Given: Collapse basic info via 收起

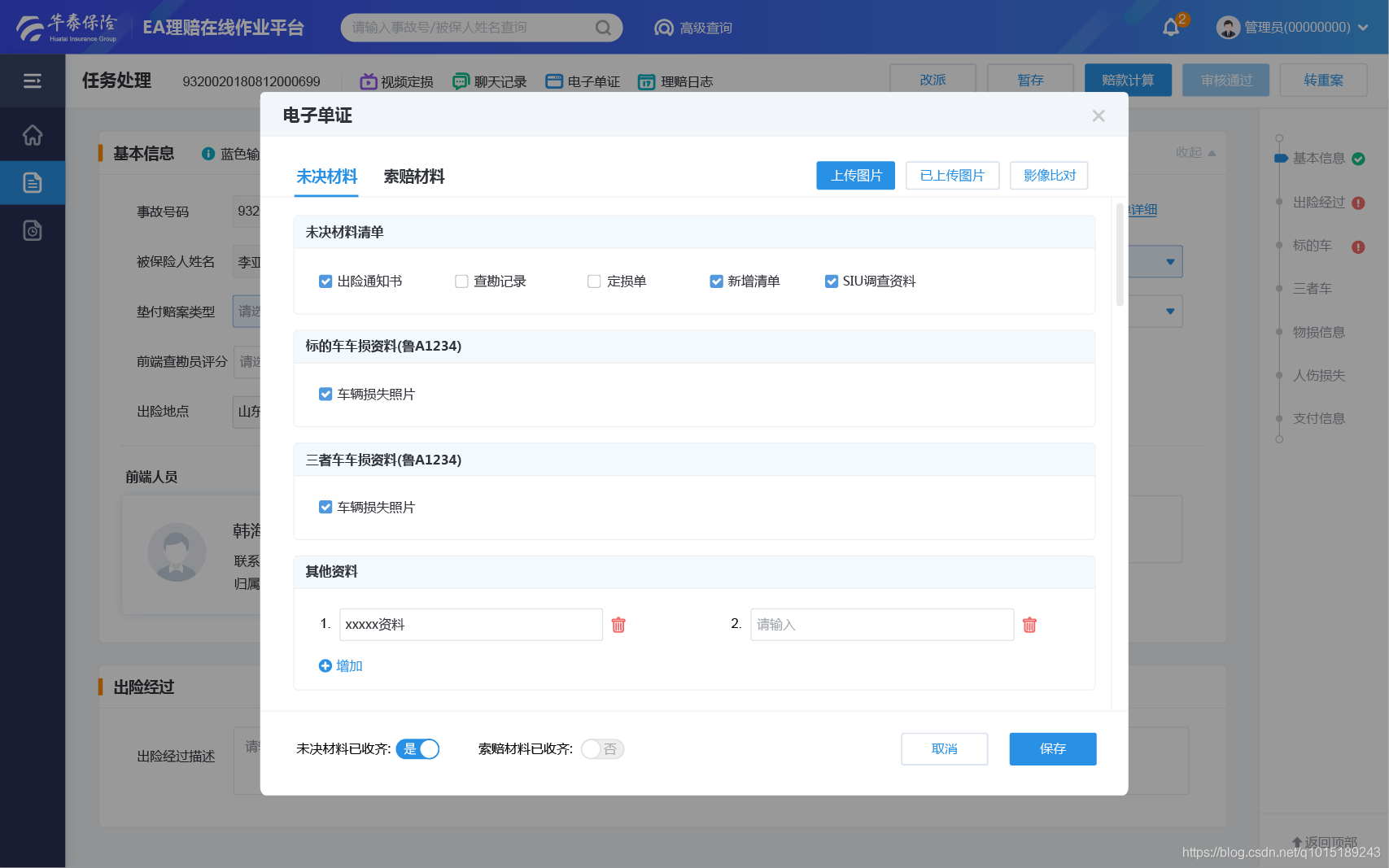Looking at the screenshot, I should (1195, 152).
